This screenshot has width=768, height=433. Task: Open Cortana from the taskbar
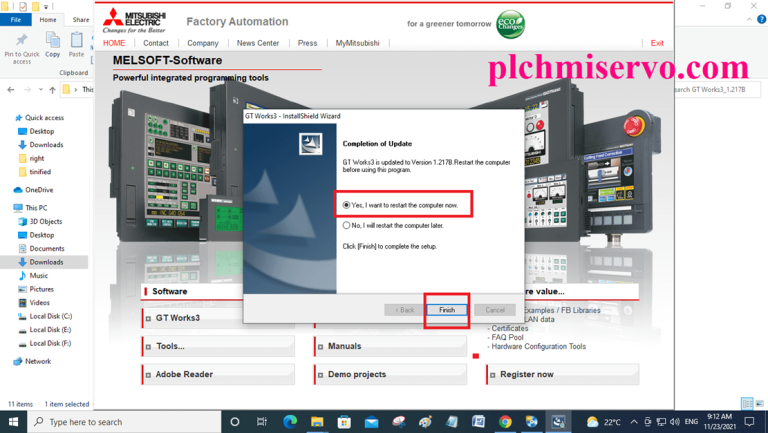(235, 422)
